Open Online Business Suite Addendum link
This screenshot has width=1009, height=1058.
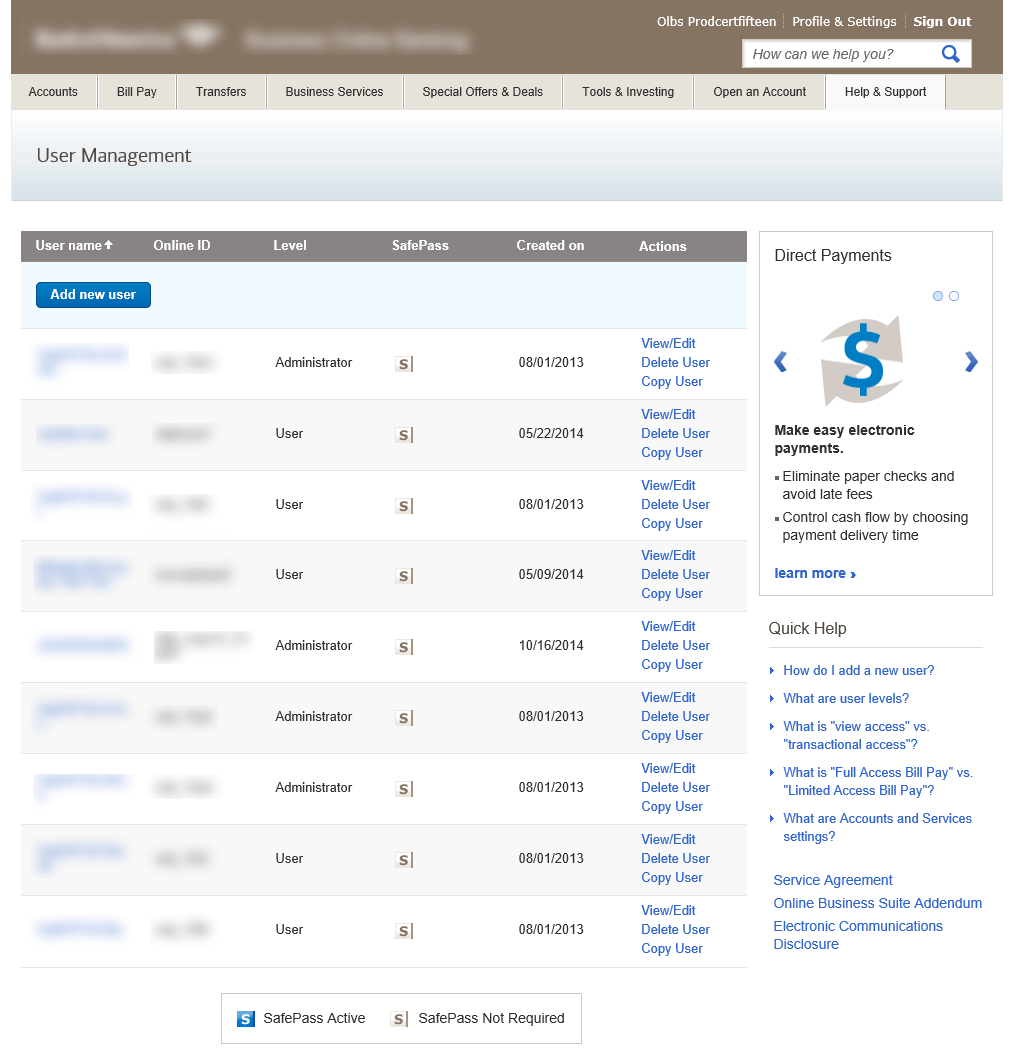click(877, 903)
